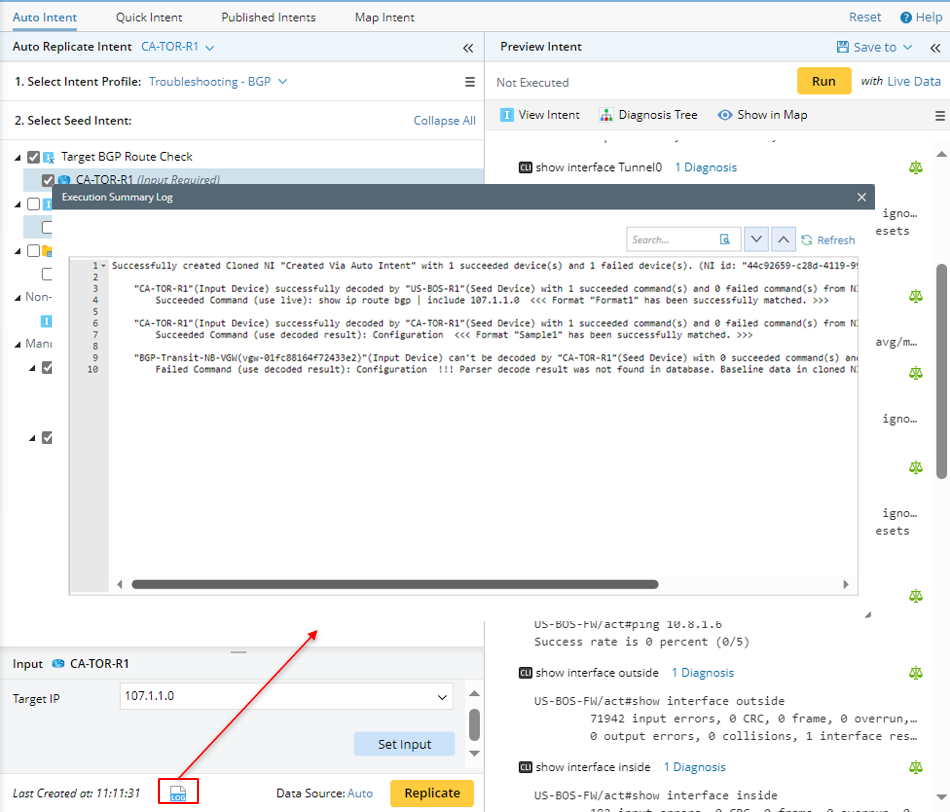Toggle Target BGP Route Check checkbox
Screen dimensions: 950x812
(33, 157)
